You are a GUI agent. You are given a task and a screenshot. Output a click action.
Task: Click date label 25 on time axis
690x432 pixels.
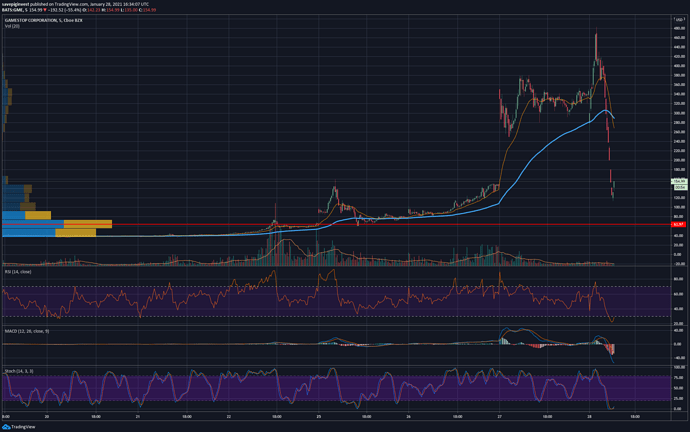tap(319, 416)
